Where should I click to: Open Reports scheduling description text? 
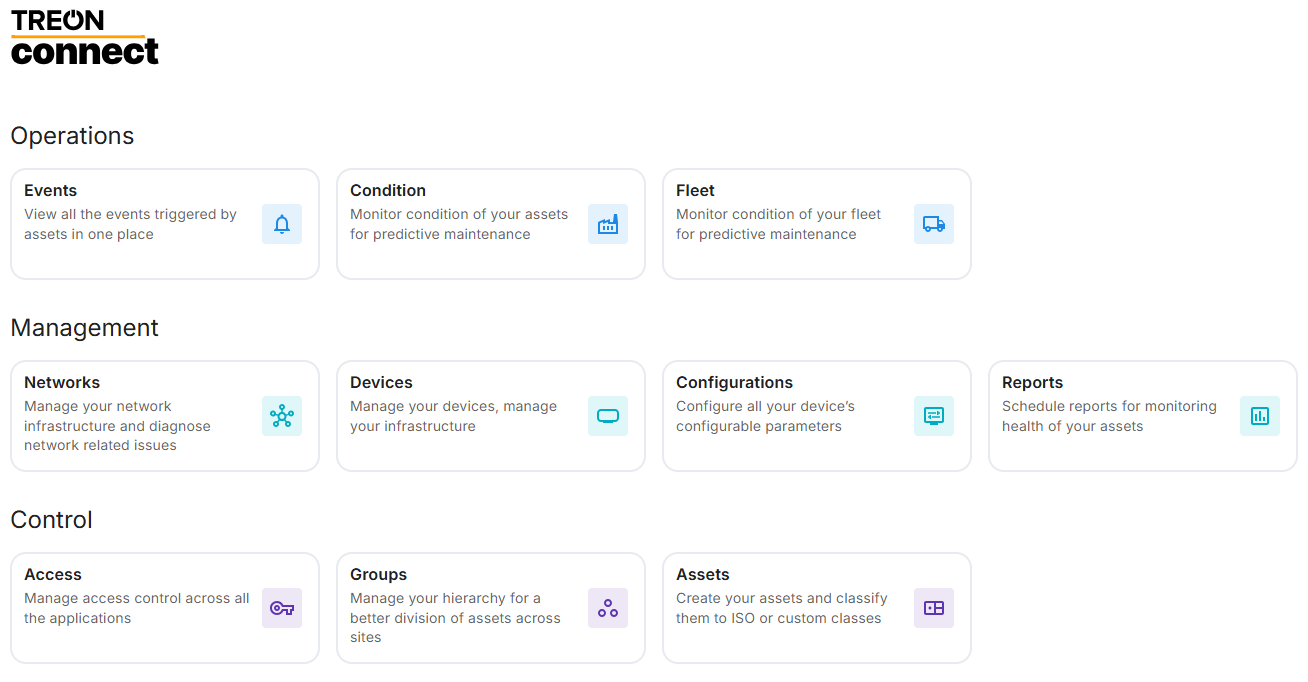coord(1108,416)
